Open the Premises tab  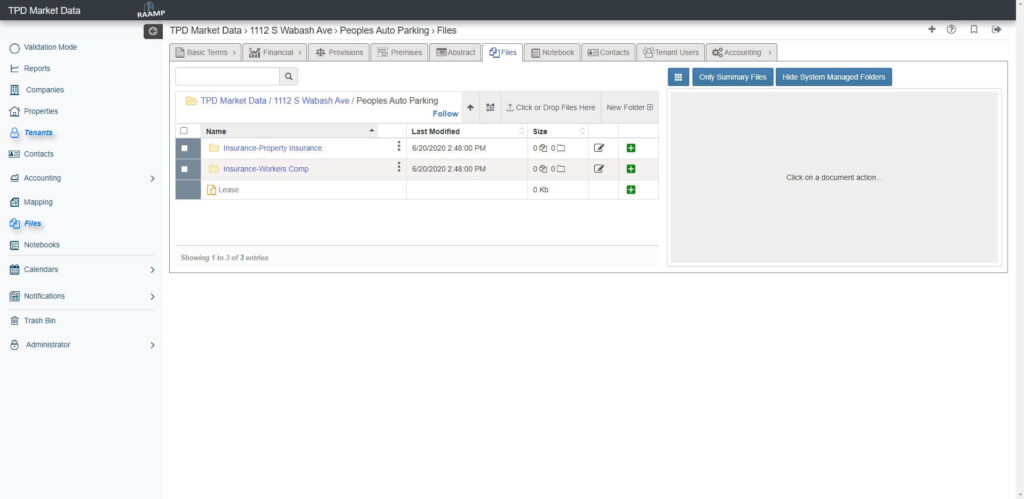coord(399,52)
